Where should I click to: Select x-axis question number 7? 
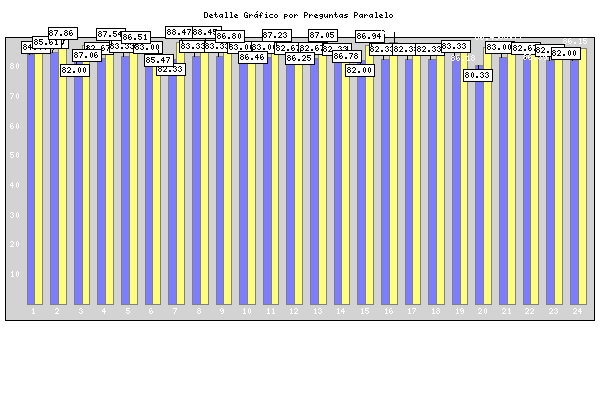click(175, 311)
